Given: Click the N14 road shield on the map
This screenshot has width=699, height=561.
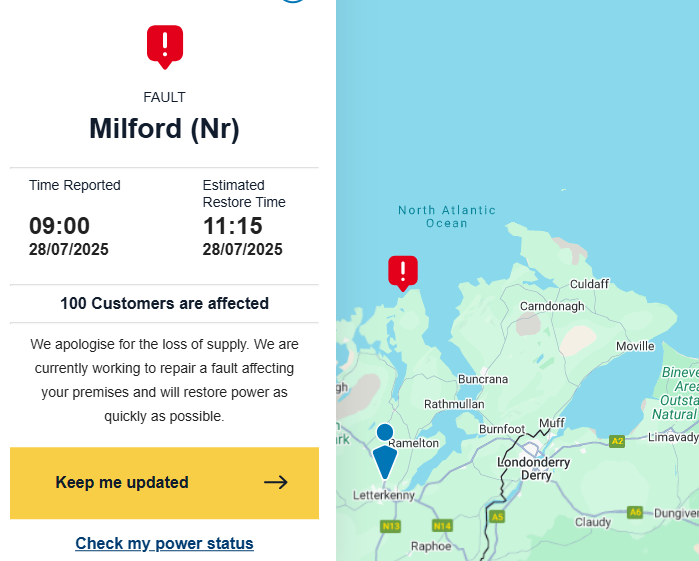Looking at the screenshot, I should pos(442,525).
